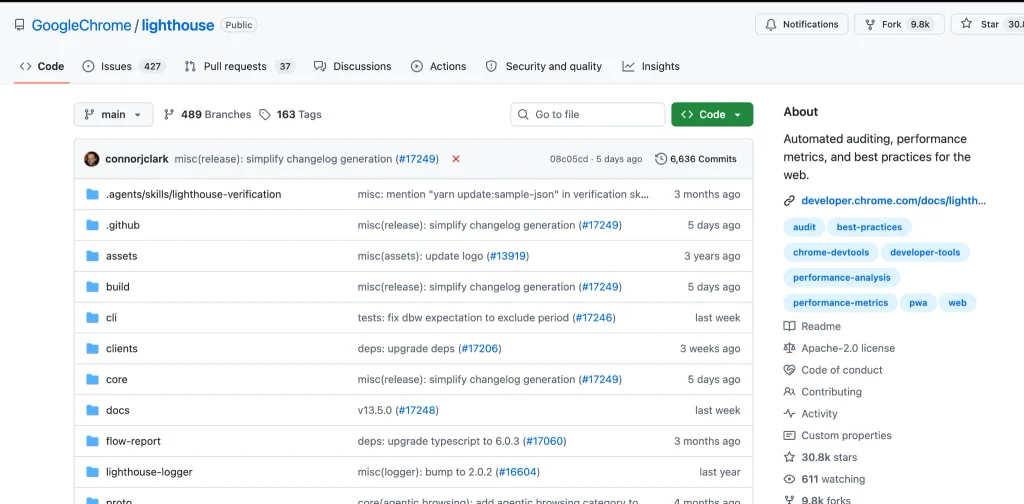Go to the Discussions tab
This screenshot has width=1024, height=504.
pos(353,67)
